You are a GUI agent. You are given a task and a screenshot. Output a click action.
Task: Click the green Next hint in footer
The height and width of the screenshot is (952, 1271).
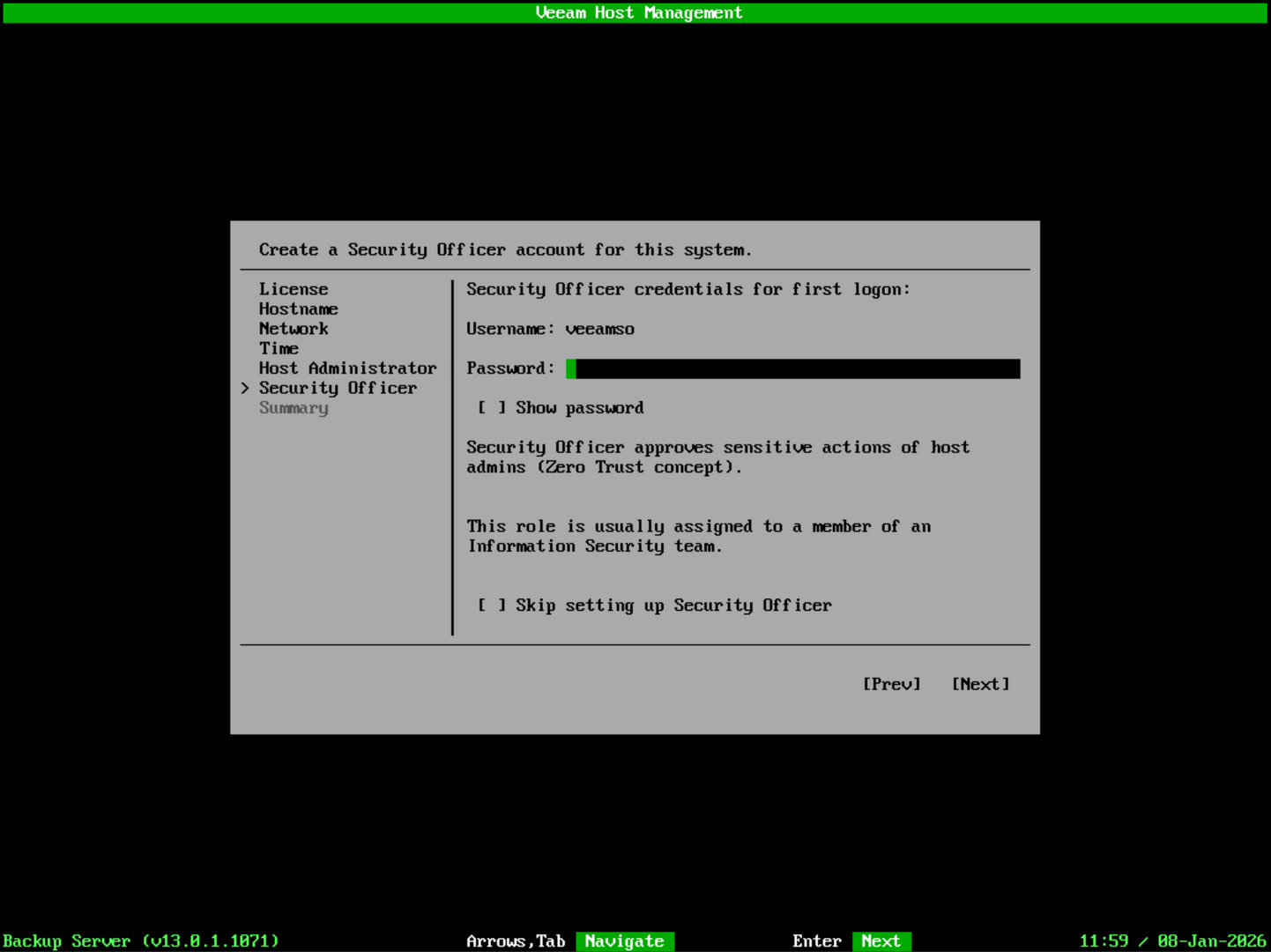[x=881, y=941]
